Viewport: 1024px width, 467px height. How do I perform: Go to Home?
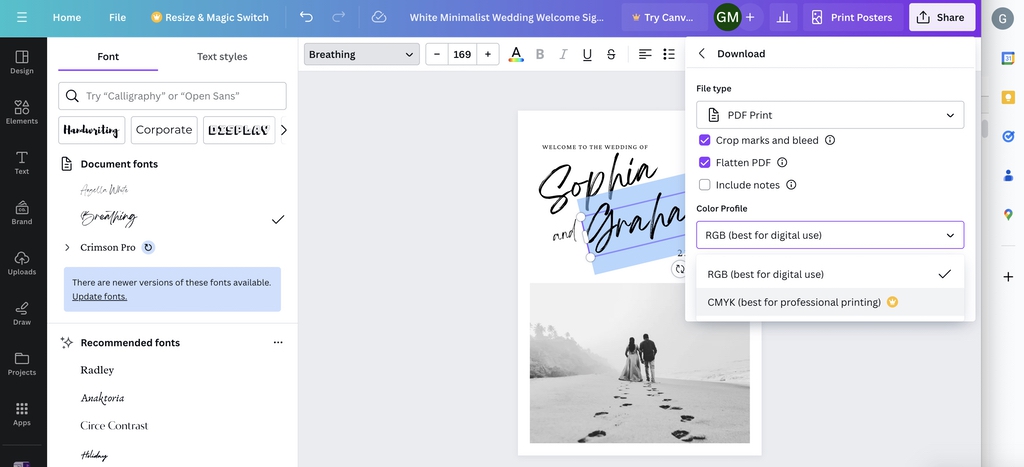tap(67, 18)
